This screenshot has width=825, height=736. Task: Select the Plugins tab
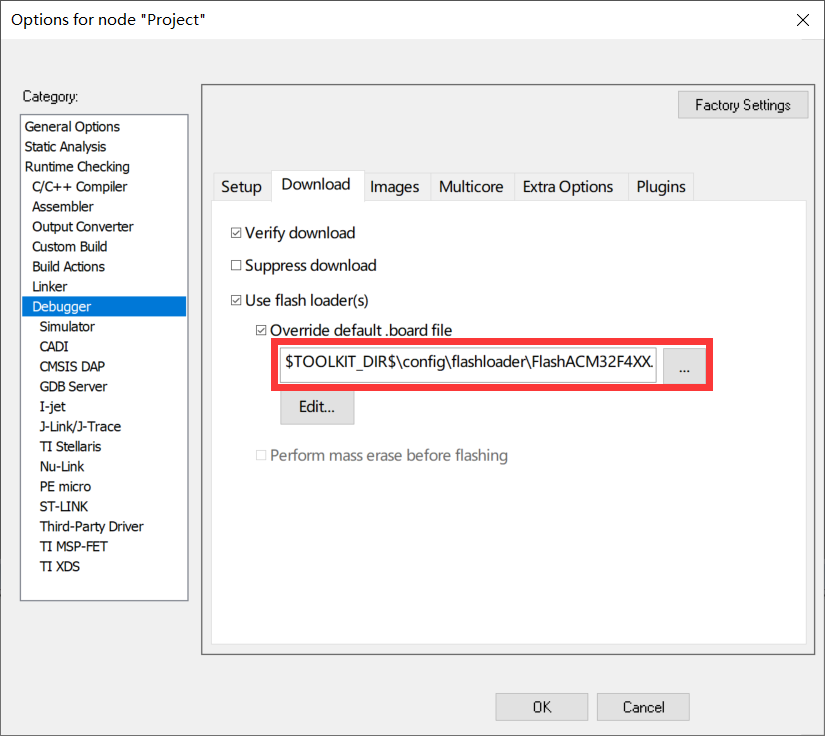click(x=660, y=187)
